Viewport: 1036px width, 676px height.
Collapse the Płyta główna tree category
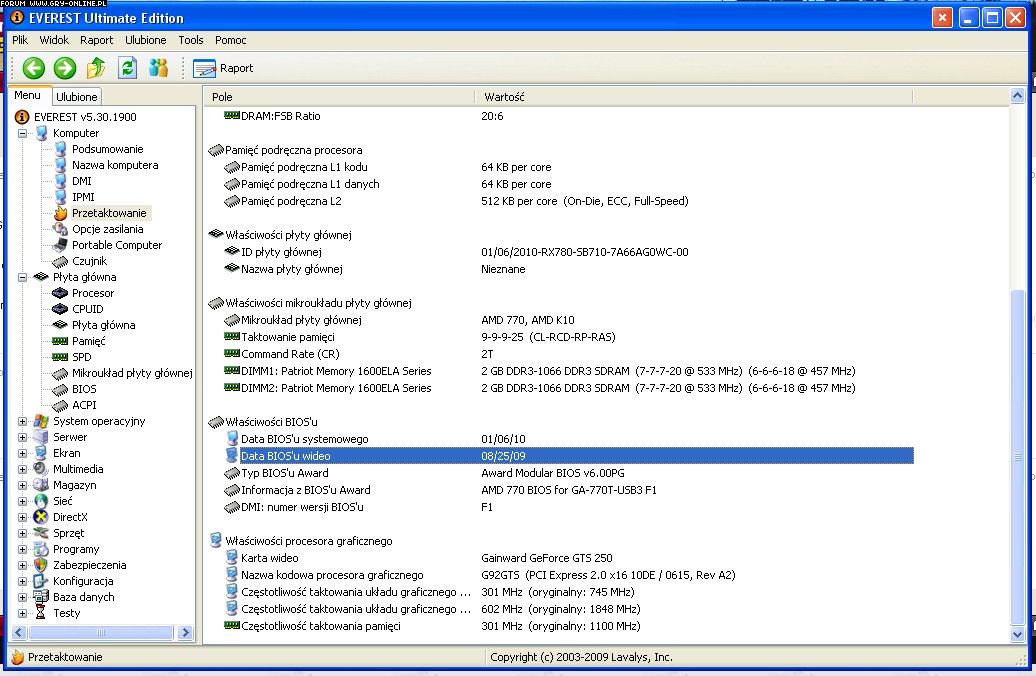22,277
